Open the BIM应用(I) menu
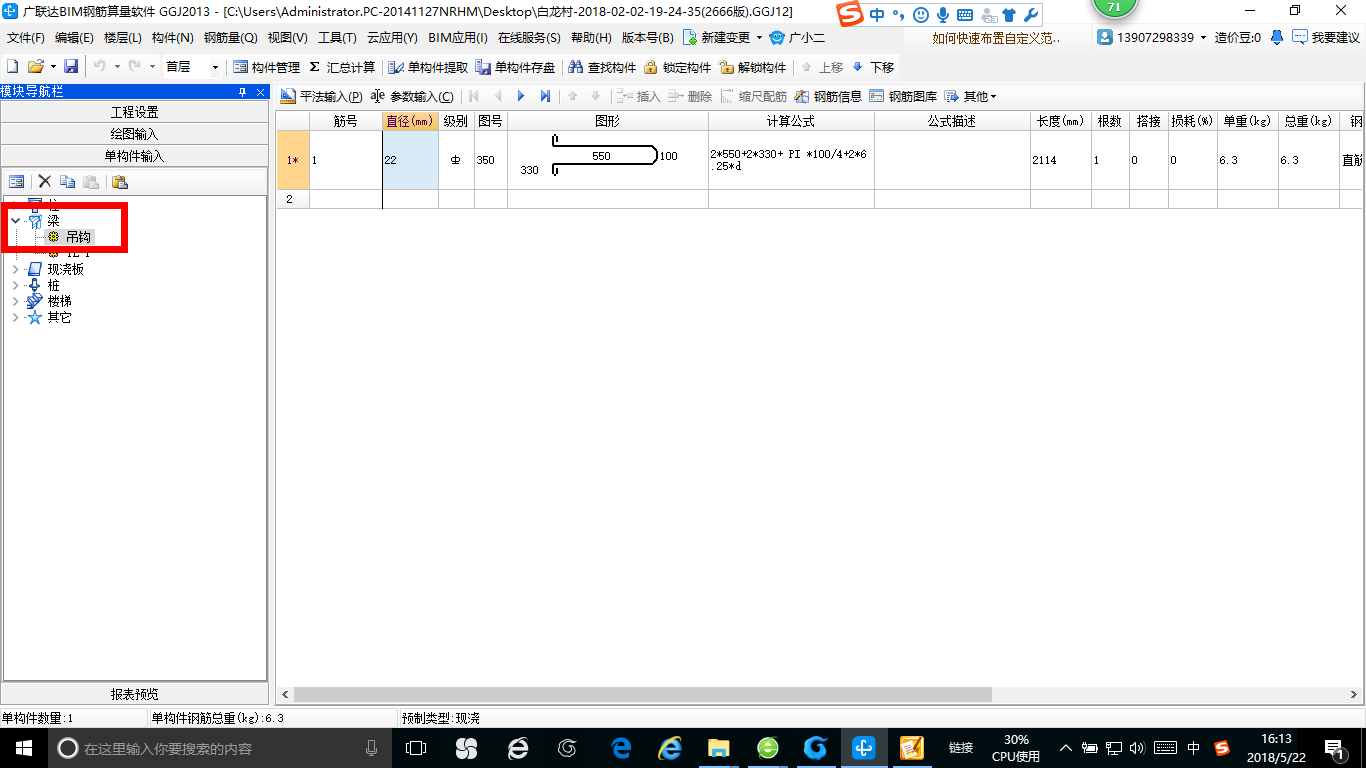Image resolution: width=1366 pixels, height=768 pixels. pos(457,37)
